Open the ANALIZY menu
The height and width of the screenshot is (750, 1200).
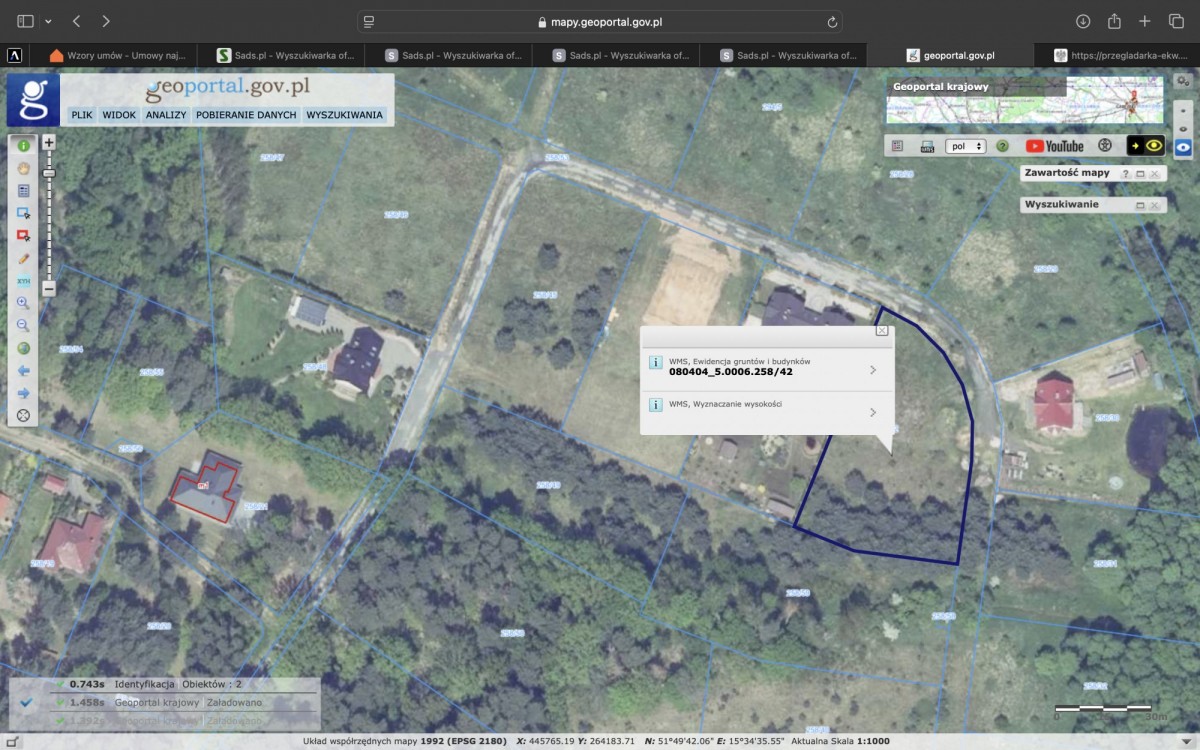click(166, 115)
